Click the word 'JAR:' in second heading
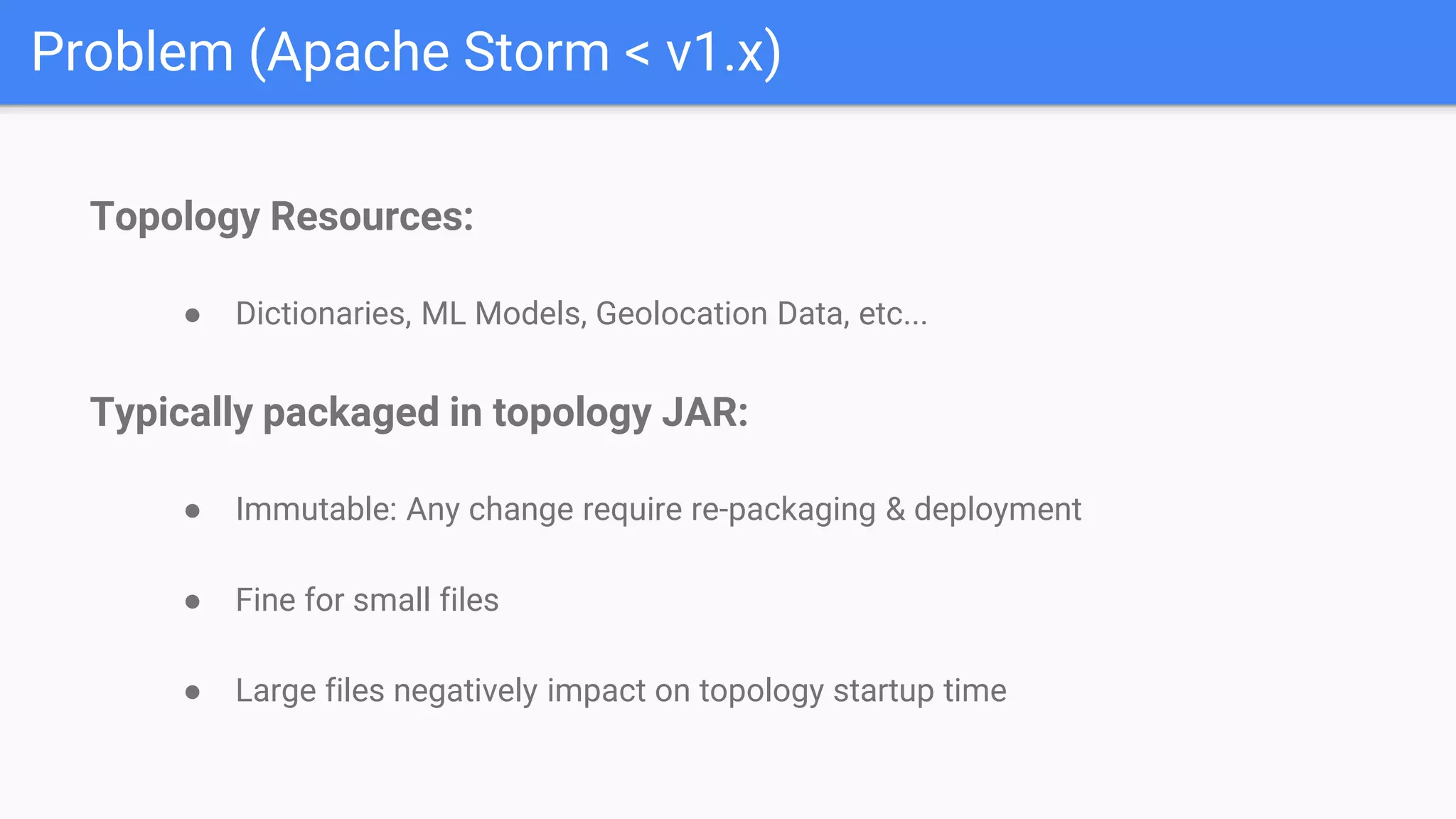 click(x=705, y=412)
